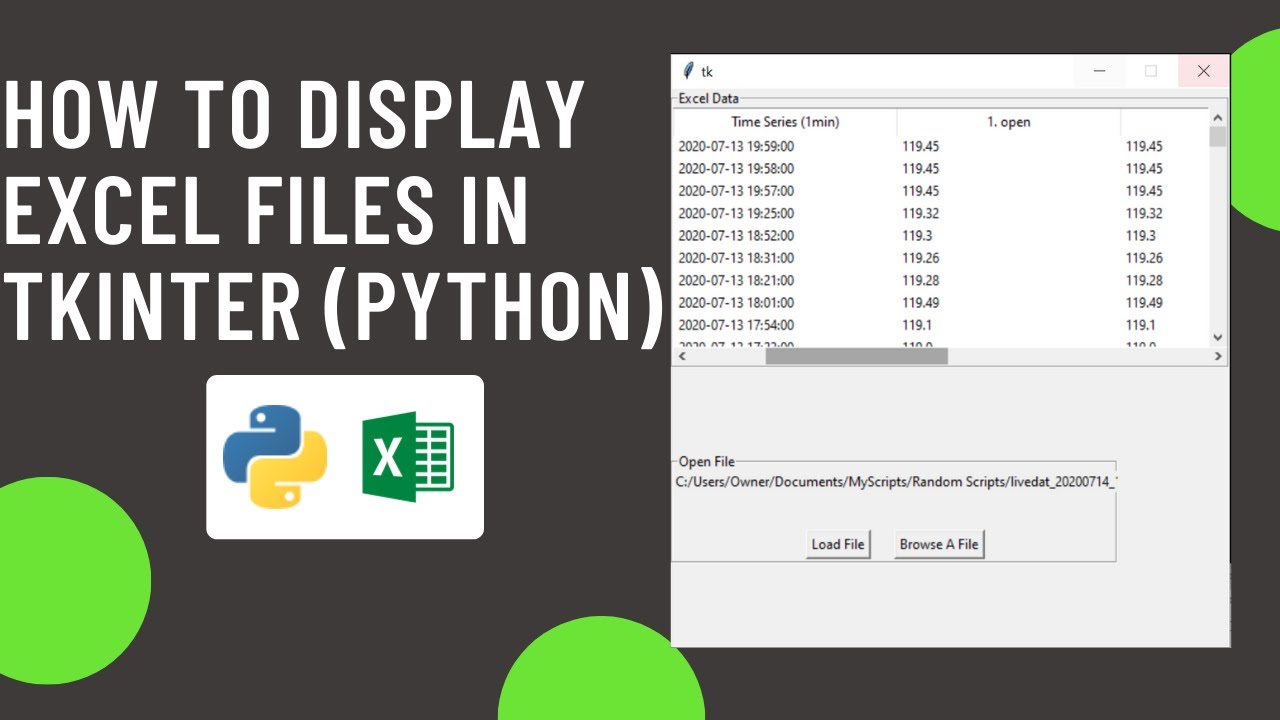This screenshot has width=1280, height=720.
Task: Click the file path label under Open File
Action: tap(895, 482)
